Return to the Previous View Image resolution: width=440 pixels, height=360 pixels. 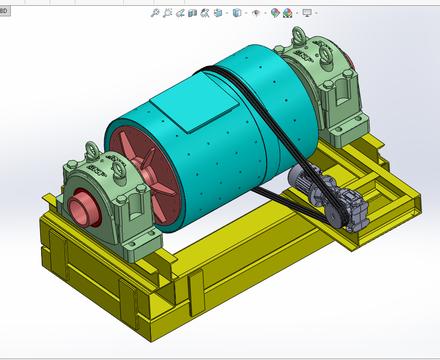(x=180, y=13)
